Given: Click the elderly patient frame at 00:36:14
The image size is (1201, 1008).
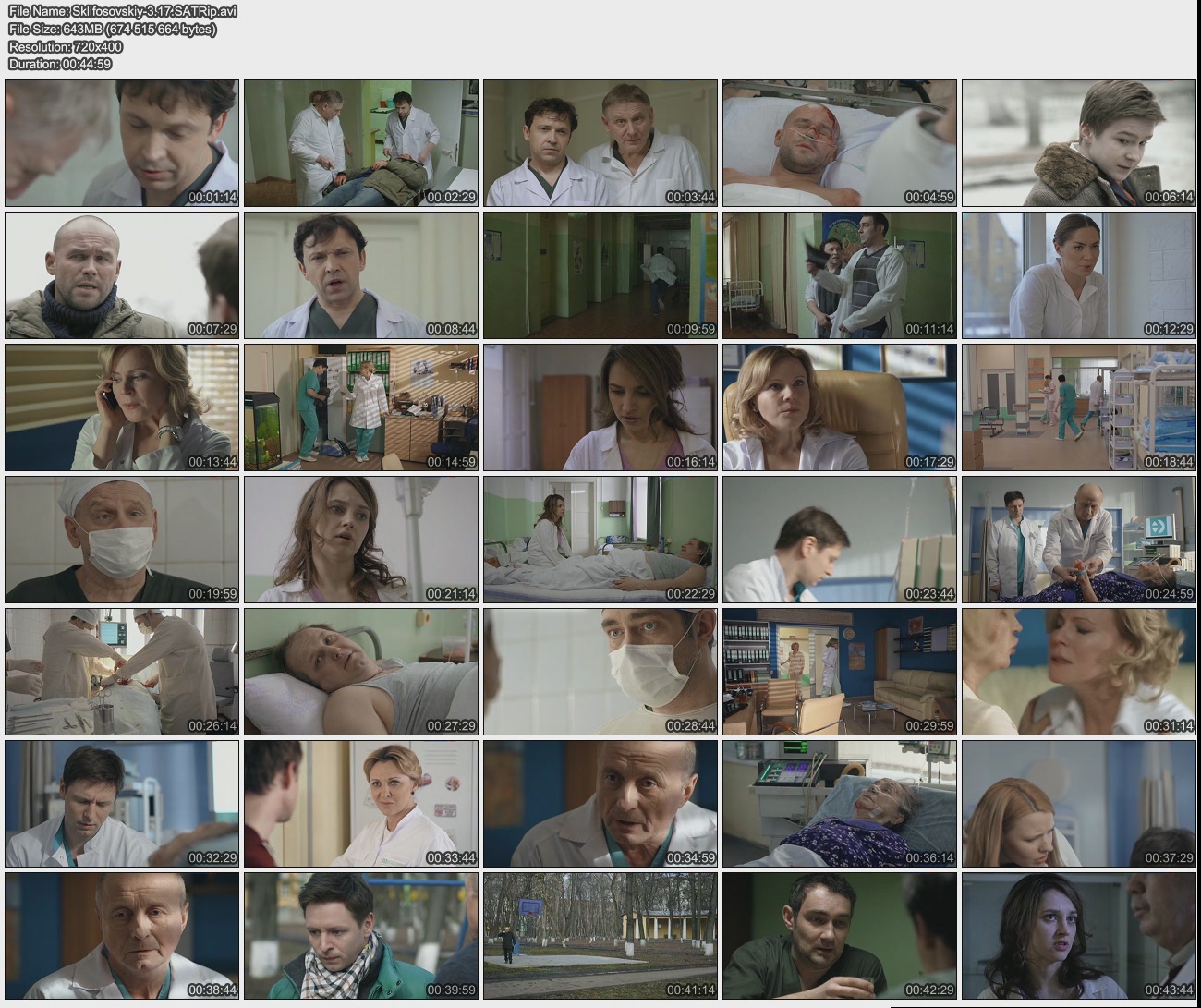Looking at the screenshot, I should pos(839,804).
